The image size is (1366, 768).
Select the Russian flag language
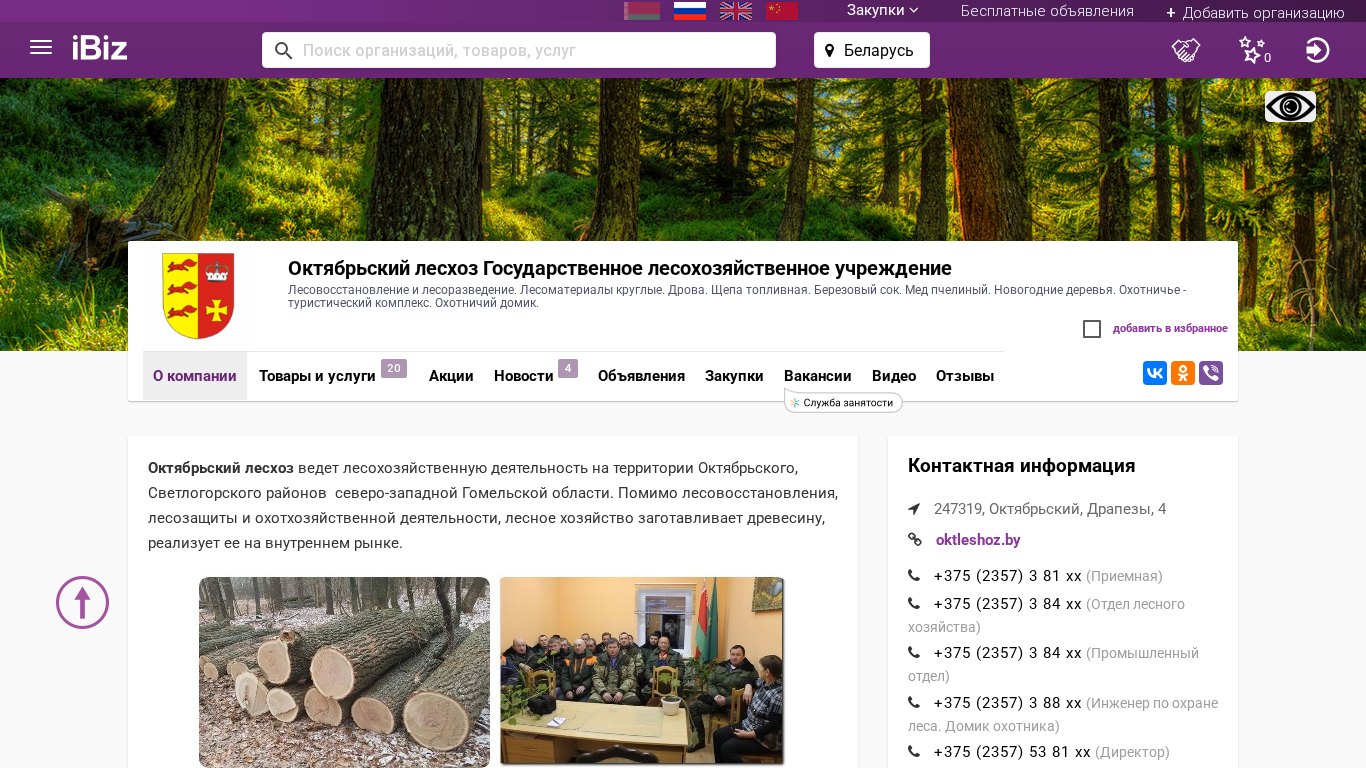tap(690, 11)
